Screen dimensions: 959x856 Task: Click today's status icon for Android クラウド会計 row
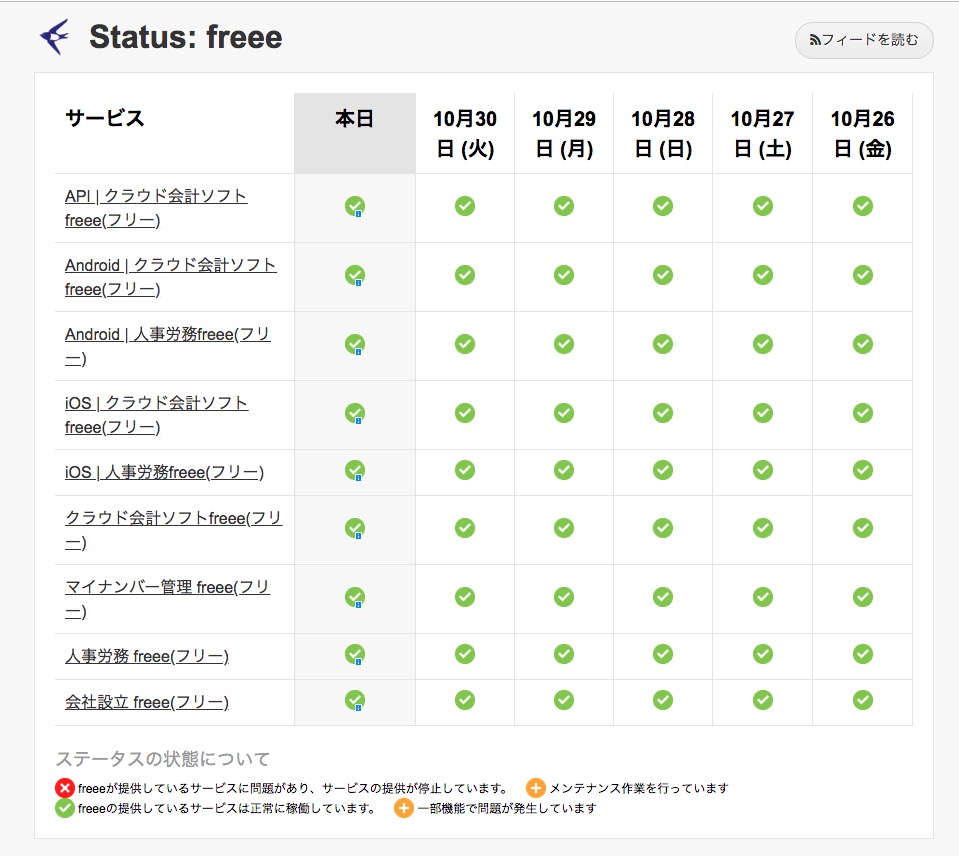coord(355,276)
